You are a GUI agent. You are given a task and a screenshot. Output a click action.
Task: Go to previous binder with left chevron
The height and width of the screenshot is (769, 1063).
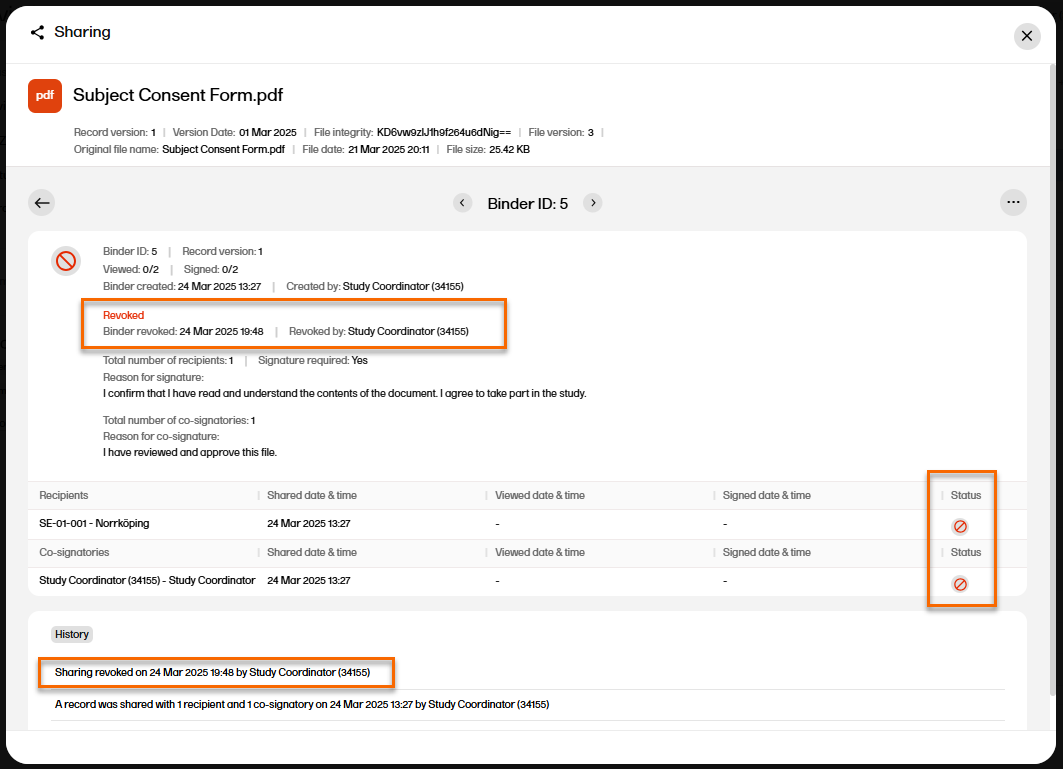[462, 203]
